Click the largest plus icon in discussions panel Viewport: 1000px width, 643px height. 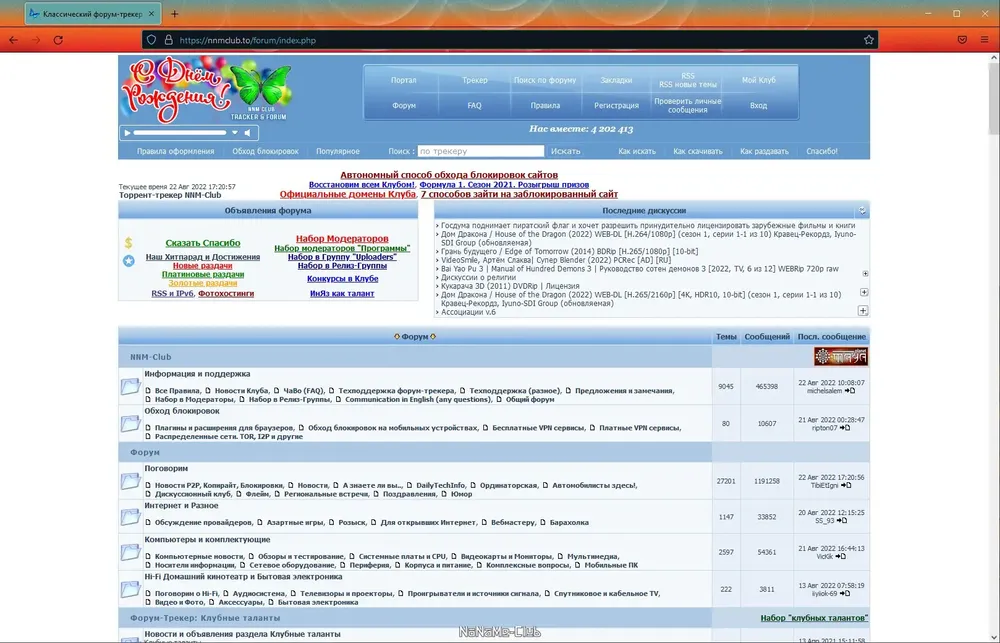pos(863,311)
